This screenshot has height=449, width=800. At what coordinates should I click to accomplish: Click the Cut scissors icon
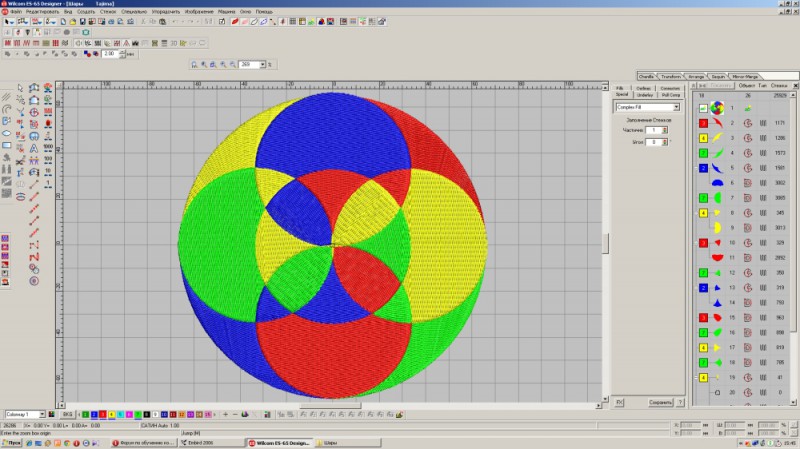click(x=143, y=21)
